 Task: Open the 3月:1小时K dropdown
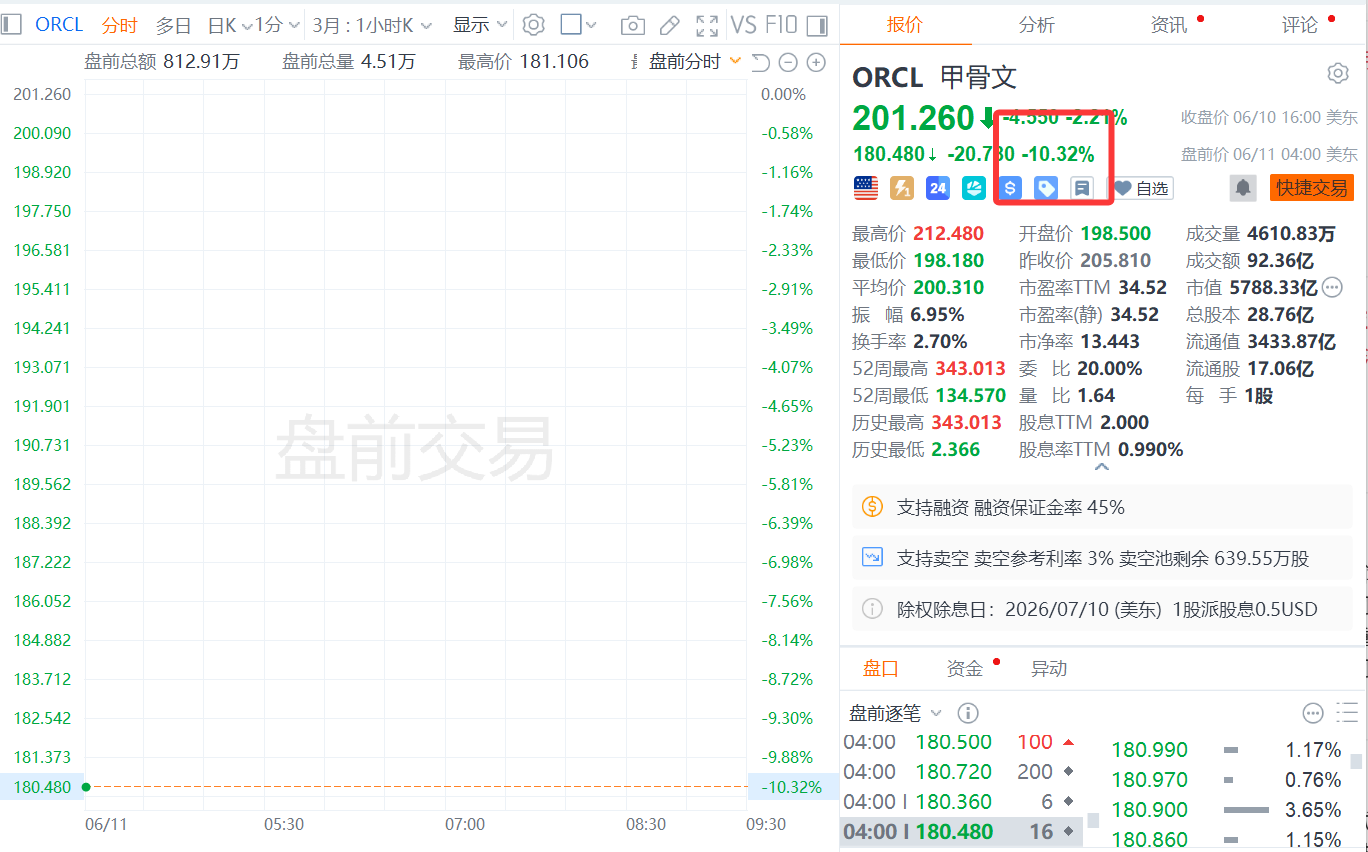tap(371, 25)
